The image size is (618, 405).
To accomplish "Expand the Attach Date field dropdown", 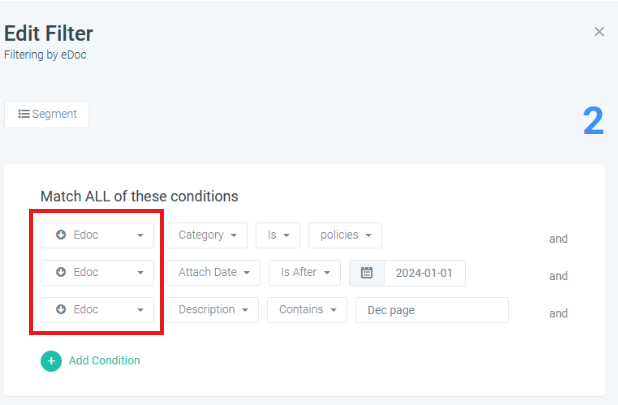I will 213,273.
